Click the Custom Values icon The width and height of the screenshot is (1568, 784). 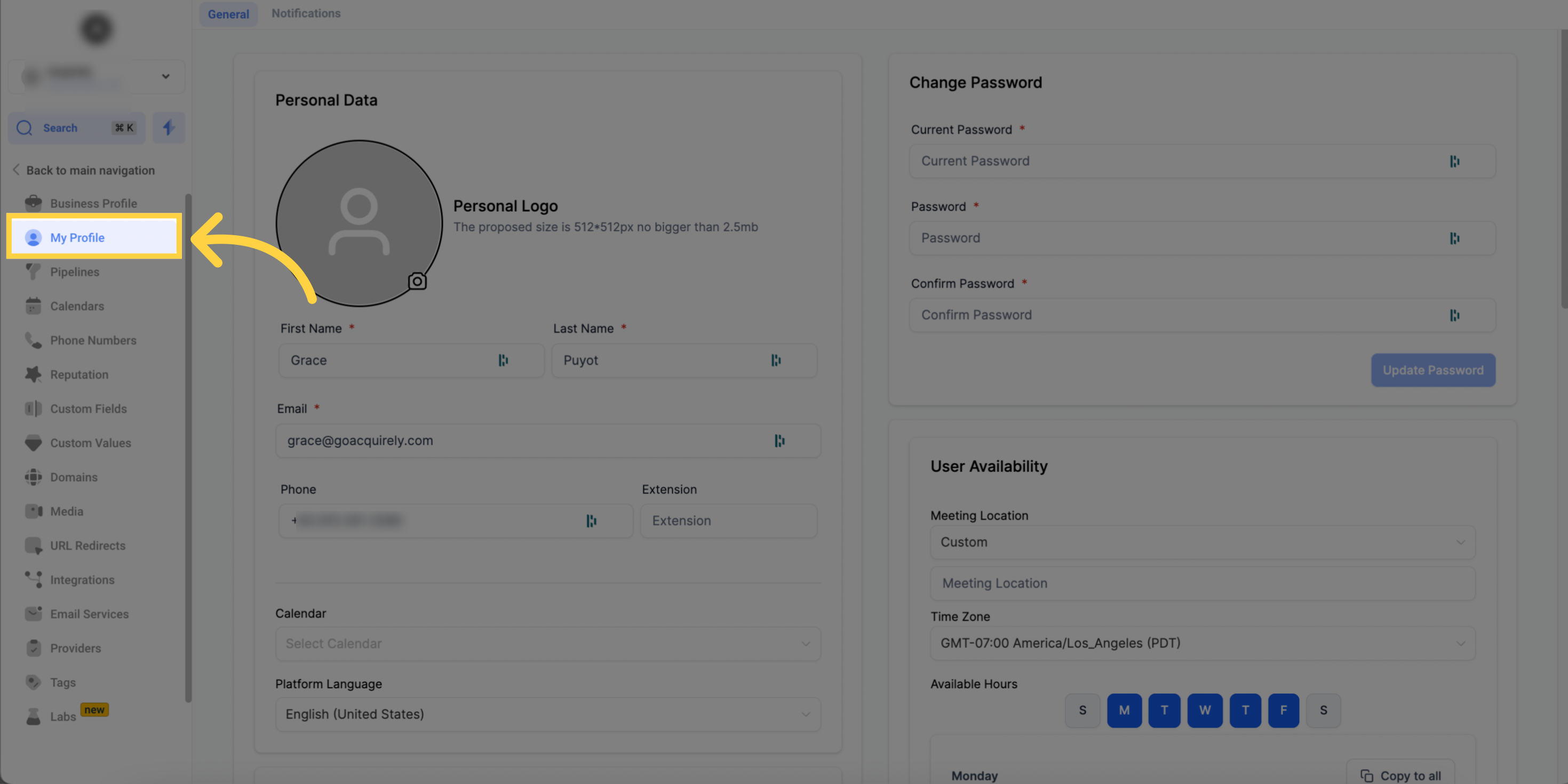(34, 443)
